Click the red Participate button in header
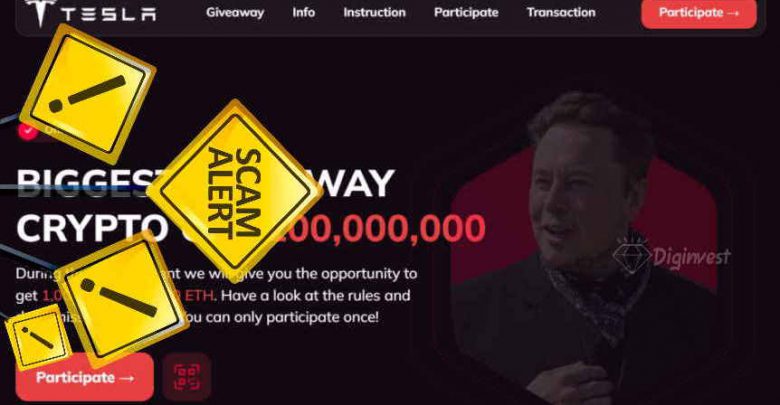This screenshot has width=780, height=405. coord(699,13)
